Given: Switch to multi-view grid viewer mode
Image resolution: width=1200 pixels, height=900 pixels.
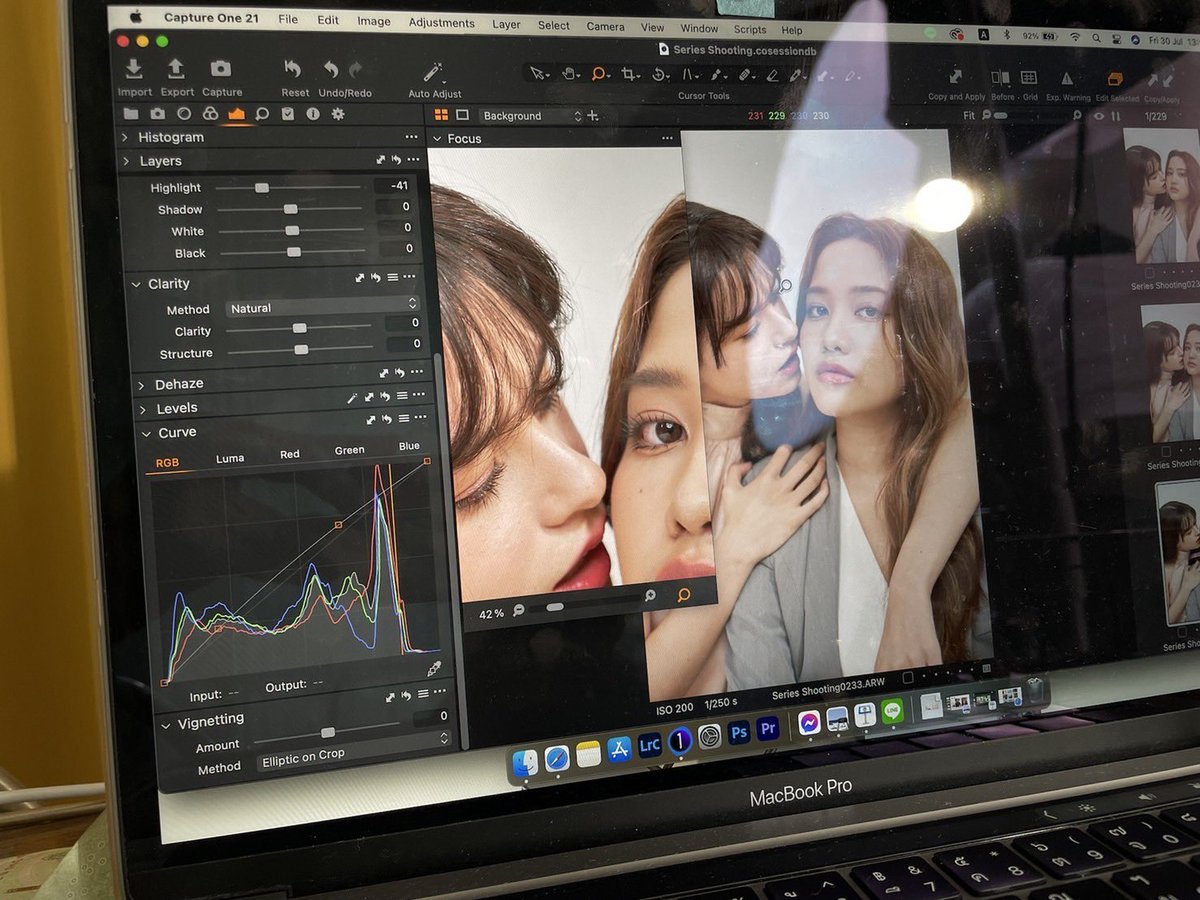Looking at the screenshot, I should (x=441, y=115).
